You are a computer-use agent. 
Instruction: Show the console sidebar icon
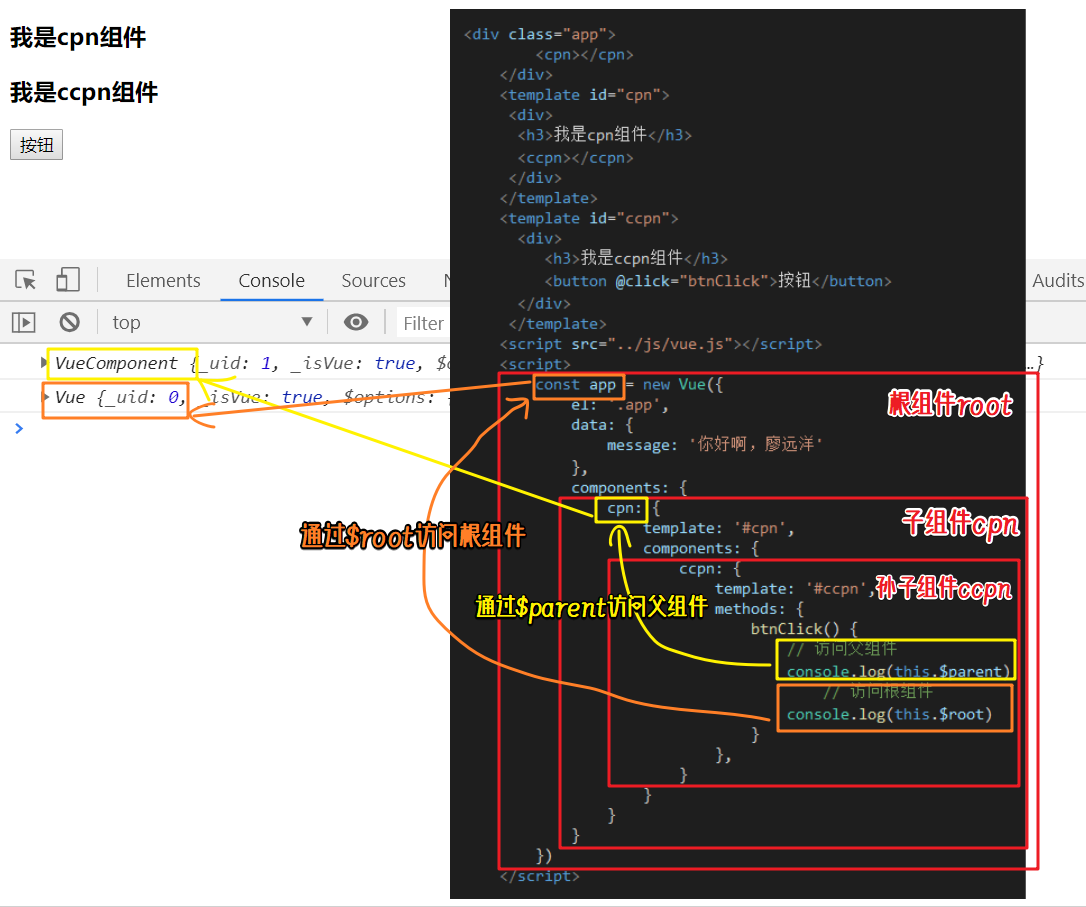[24, 322]
